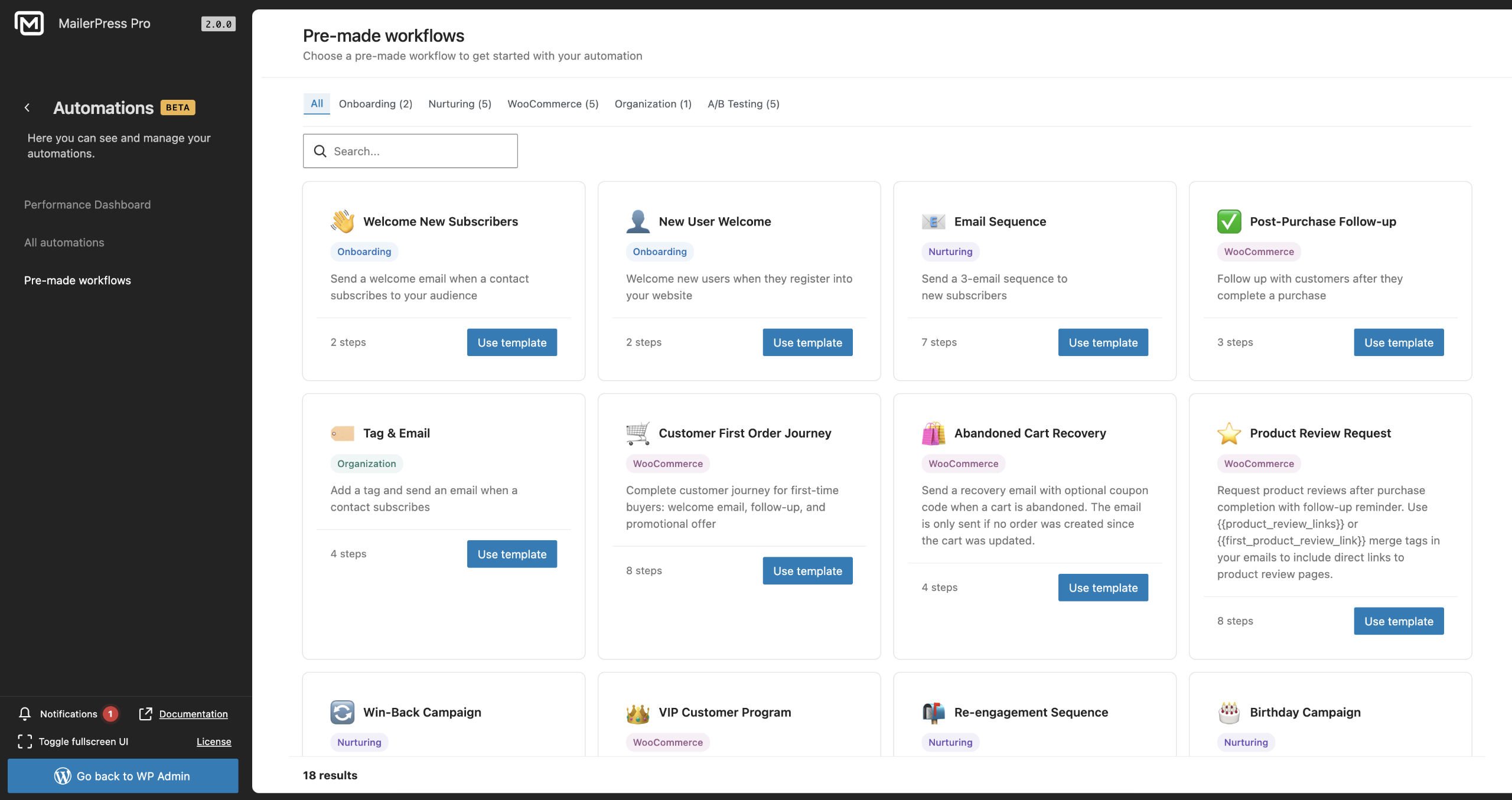The height and width of the screenshot is (800, 1512).
Task: Click the back chevron beside Automations
Action: (27, 107)
